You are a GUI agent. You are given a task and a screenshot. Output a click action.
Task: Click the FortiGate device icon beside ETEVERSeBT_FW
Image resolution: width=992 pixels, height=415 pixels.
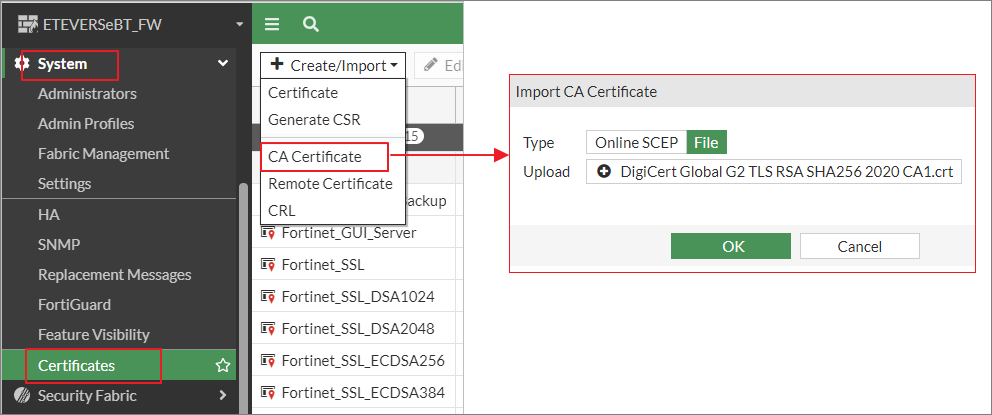(x=27, y=24)
